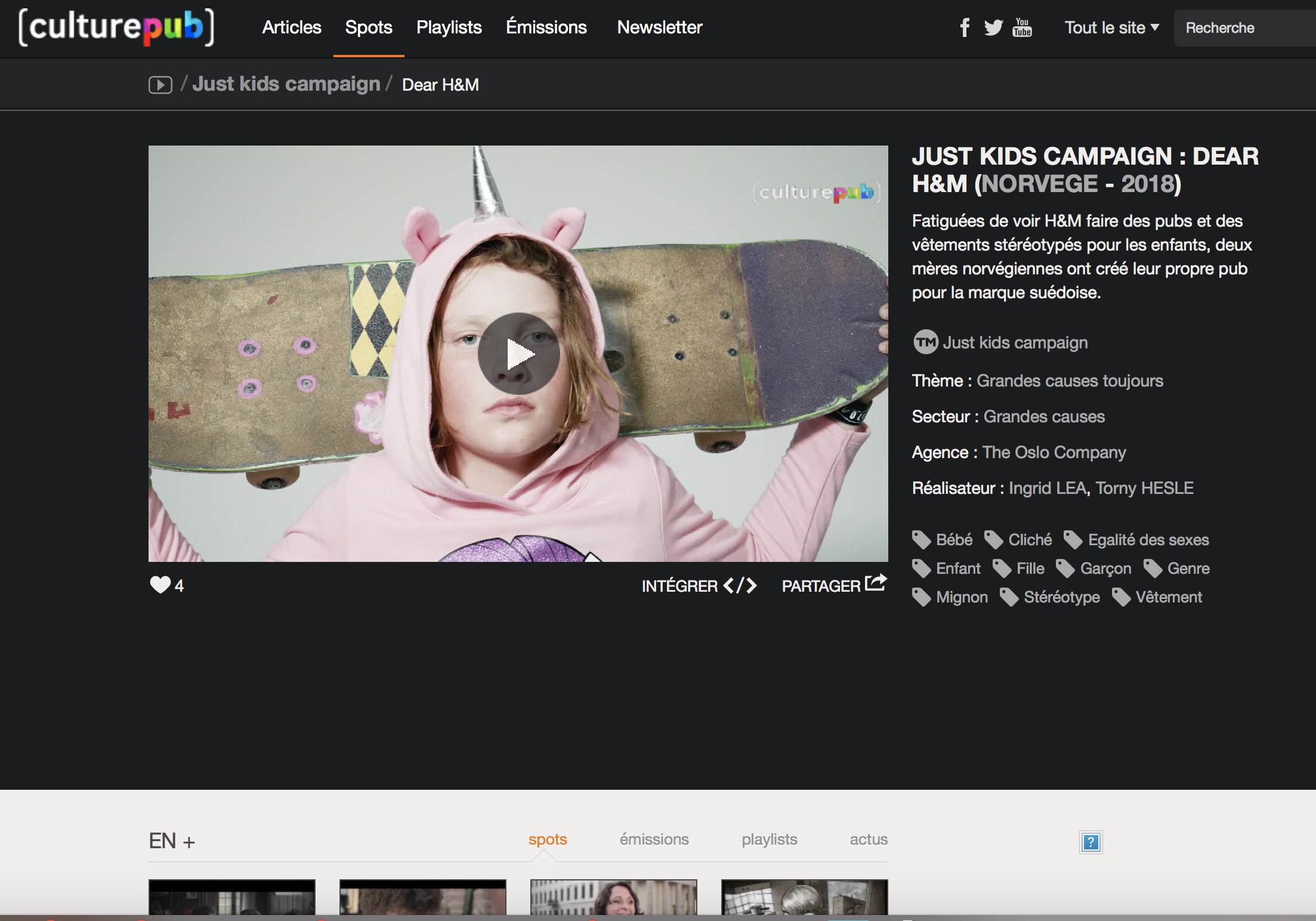Open the fourth black-and-white spot thumbnail
Image resolution: width=1316 pixels, height=921 pixels.
pyautogui.click(x=805, y=897)
